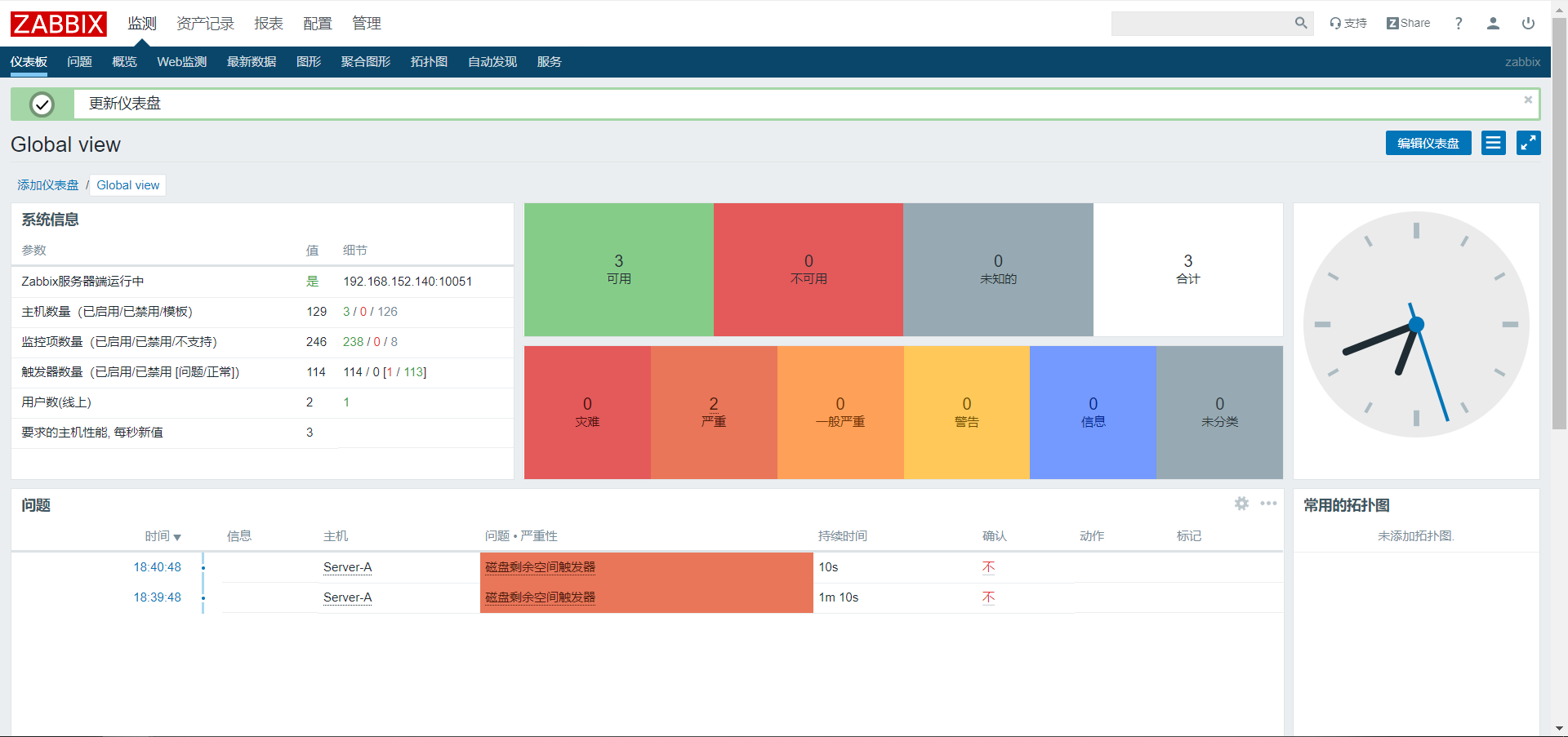
Task: Open the 问题 widget three-dots menu
Action: point(1268,504)
